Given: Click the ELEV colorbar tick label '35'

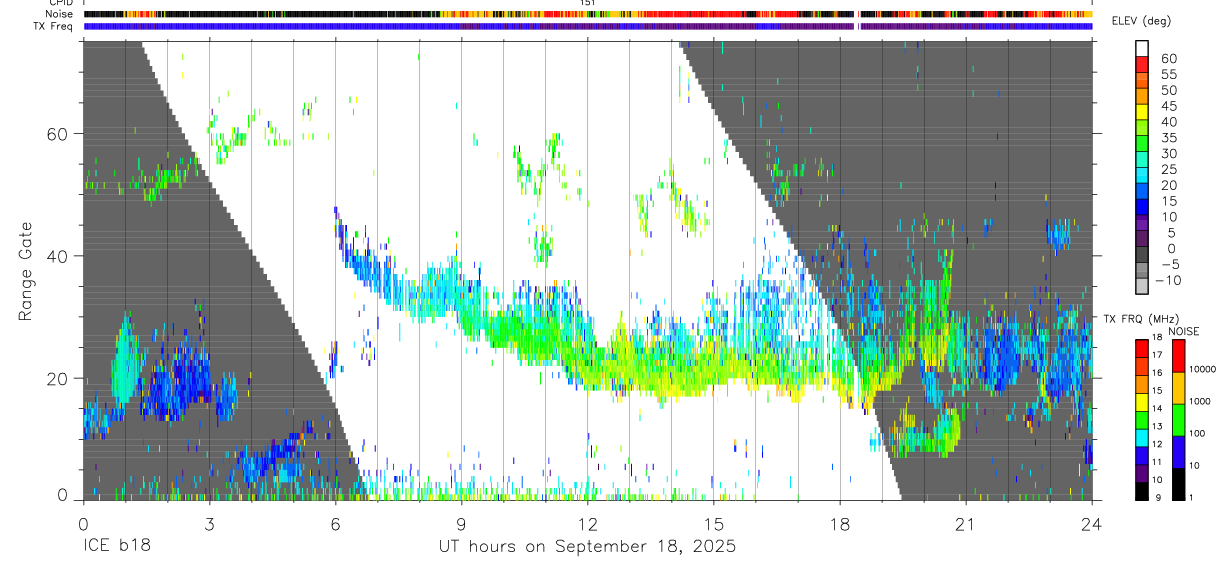Looking at the screenshot, I should pos(1167,137).
